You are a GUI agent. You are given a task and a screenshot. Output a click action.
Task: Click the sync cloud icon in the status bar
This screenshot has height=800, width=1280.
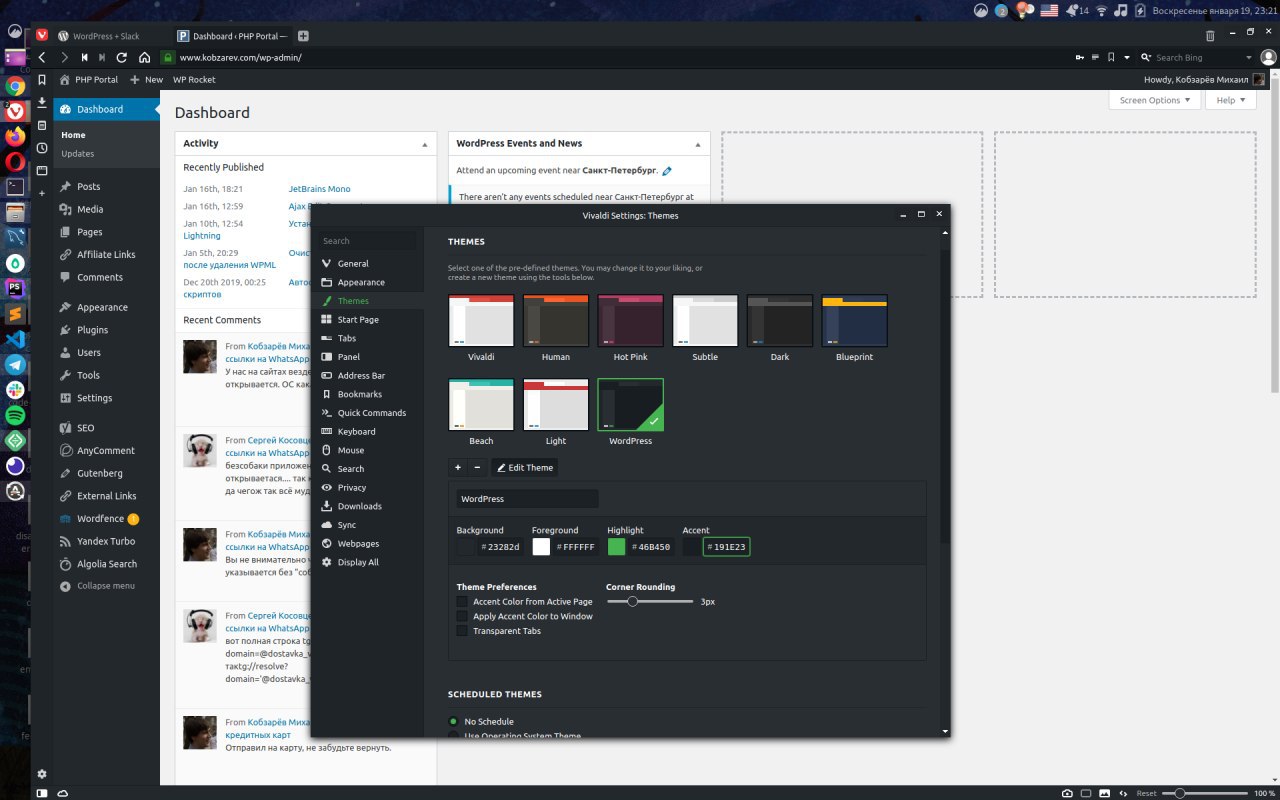coord(63,793)
